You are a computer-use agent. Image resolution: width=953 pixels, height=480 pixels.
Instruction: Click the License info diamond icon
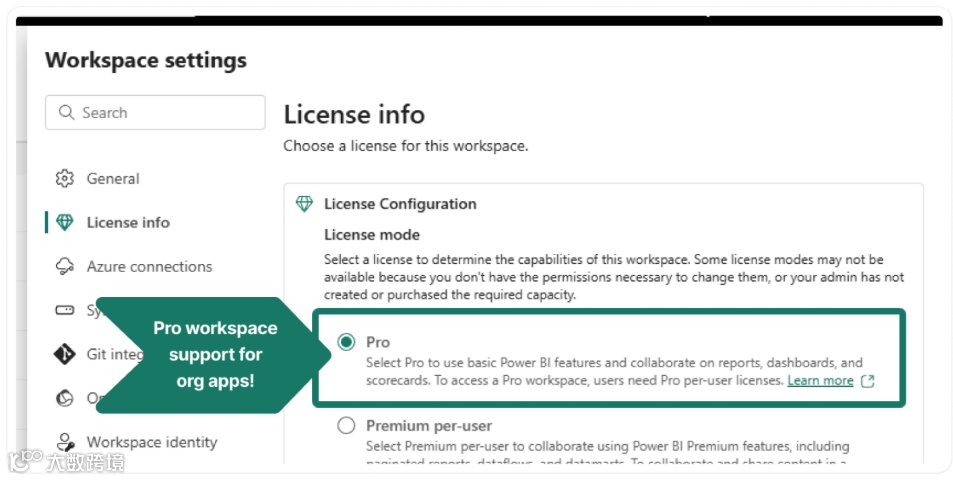64,222
